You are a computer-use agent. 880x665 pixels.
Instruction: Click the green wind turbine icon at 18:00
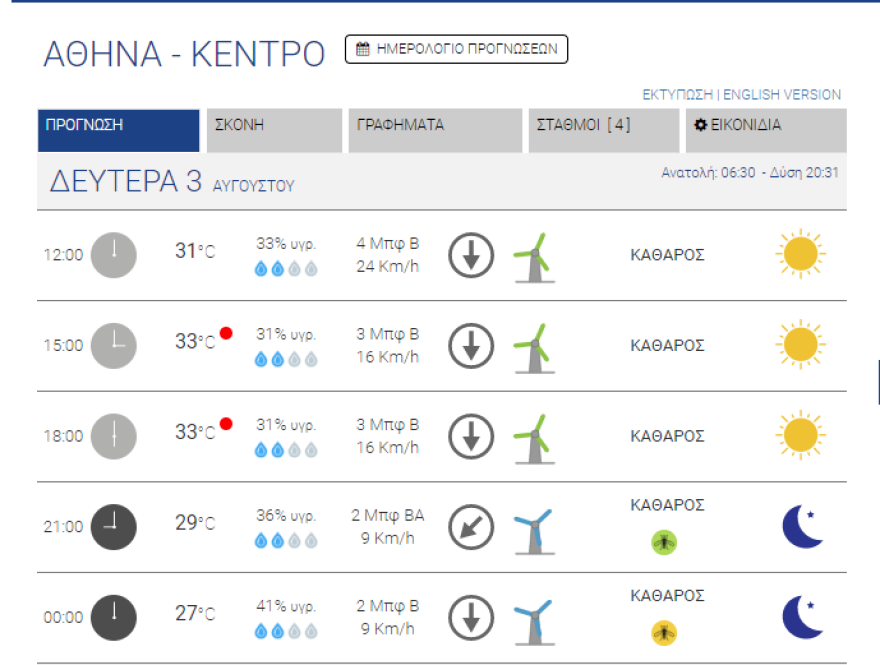click(533, 437)
